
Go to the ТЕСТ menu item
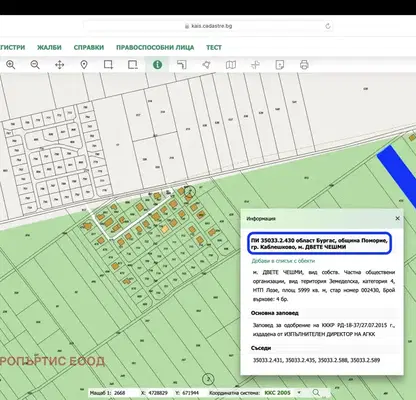point(214,47)
